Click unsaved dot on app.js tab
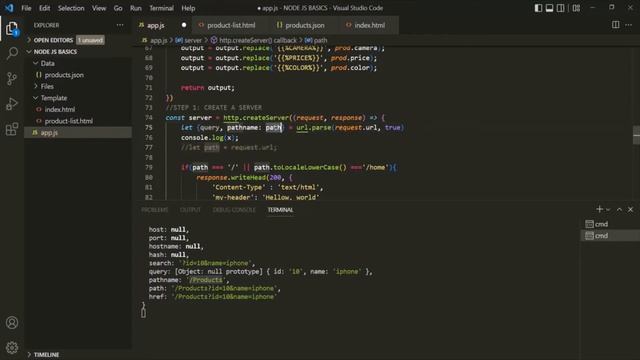The width and height of the screenshot is (640, 360). [x=184, y=25]
